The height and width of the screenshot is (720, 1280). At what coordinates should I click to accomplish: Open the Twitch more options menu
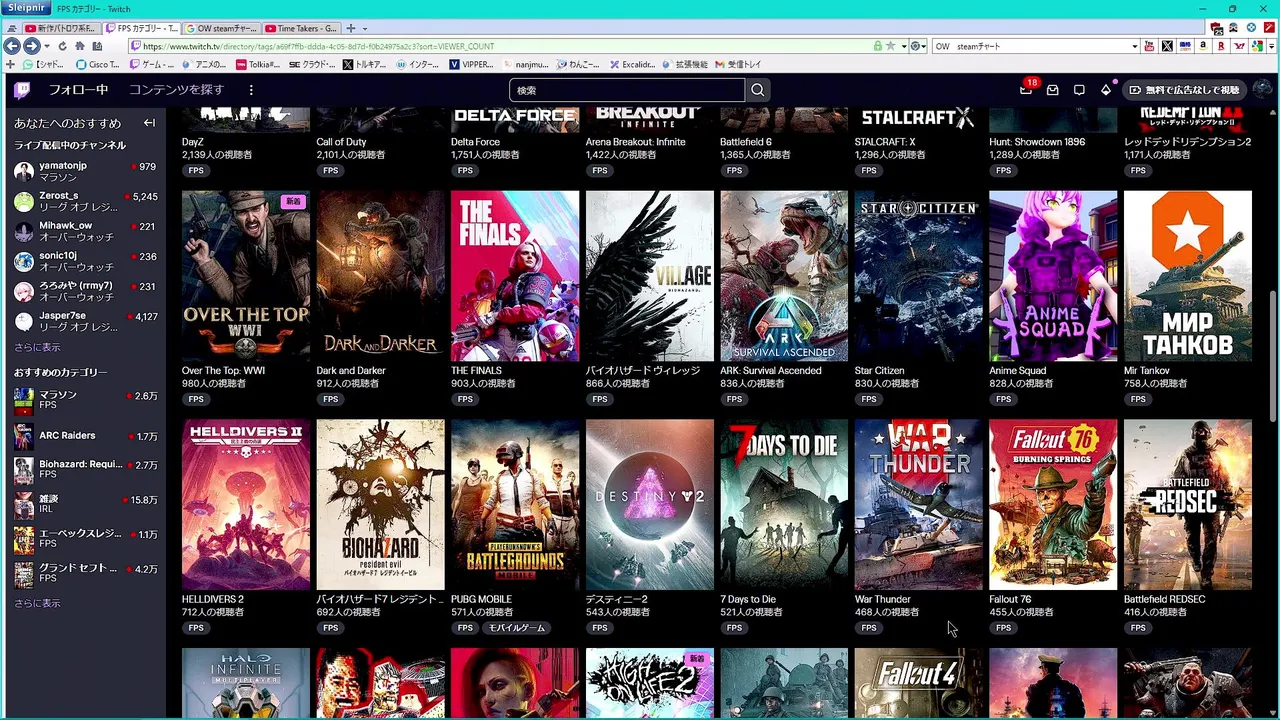pos(251,90)
